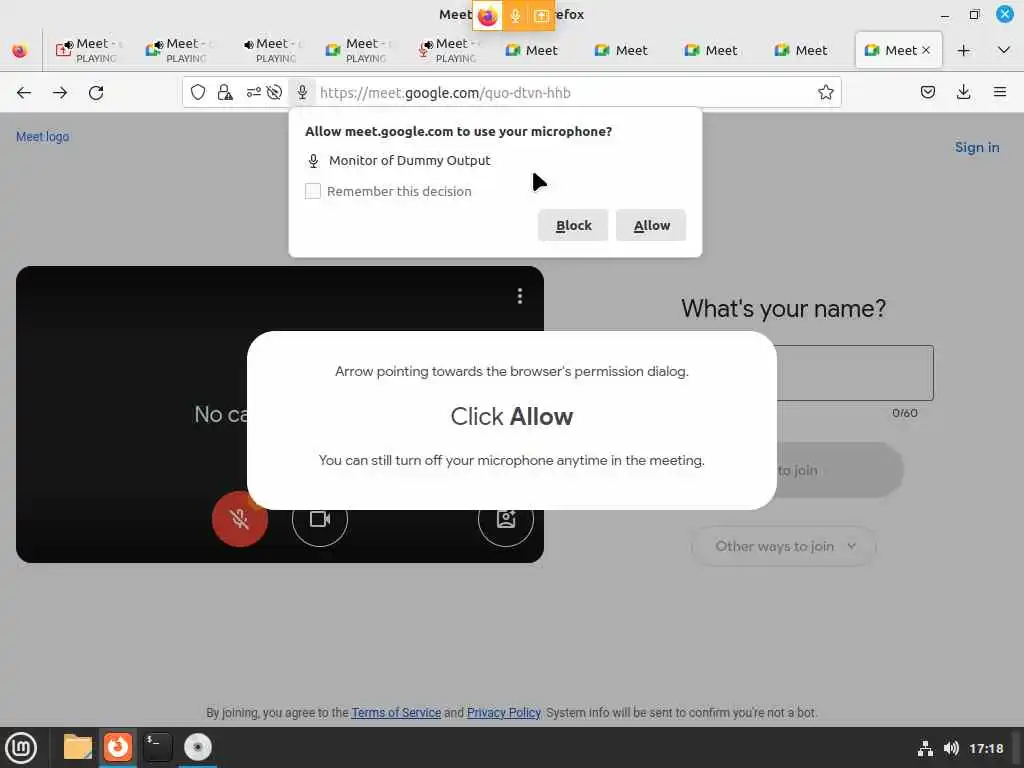This screenshot has width=1024, height=768.
Task: Open the network status tray icon
Action: coord(925,748)
